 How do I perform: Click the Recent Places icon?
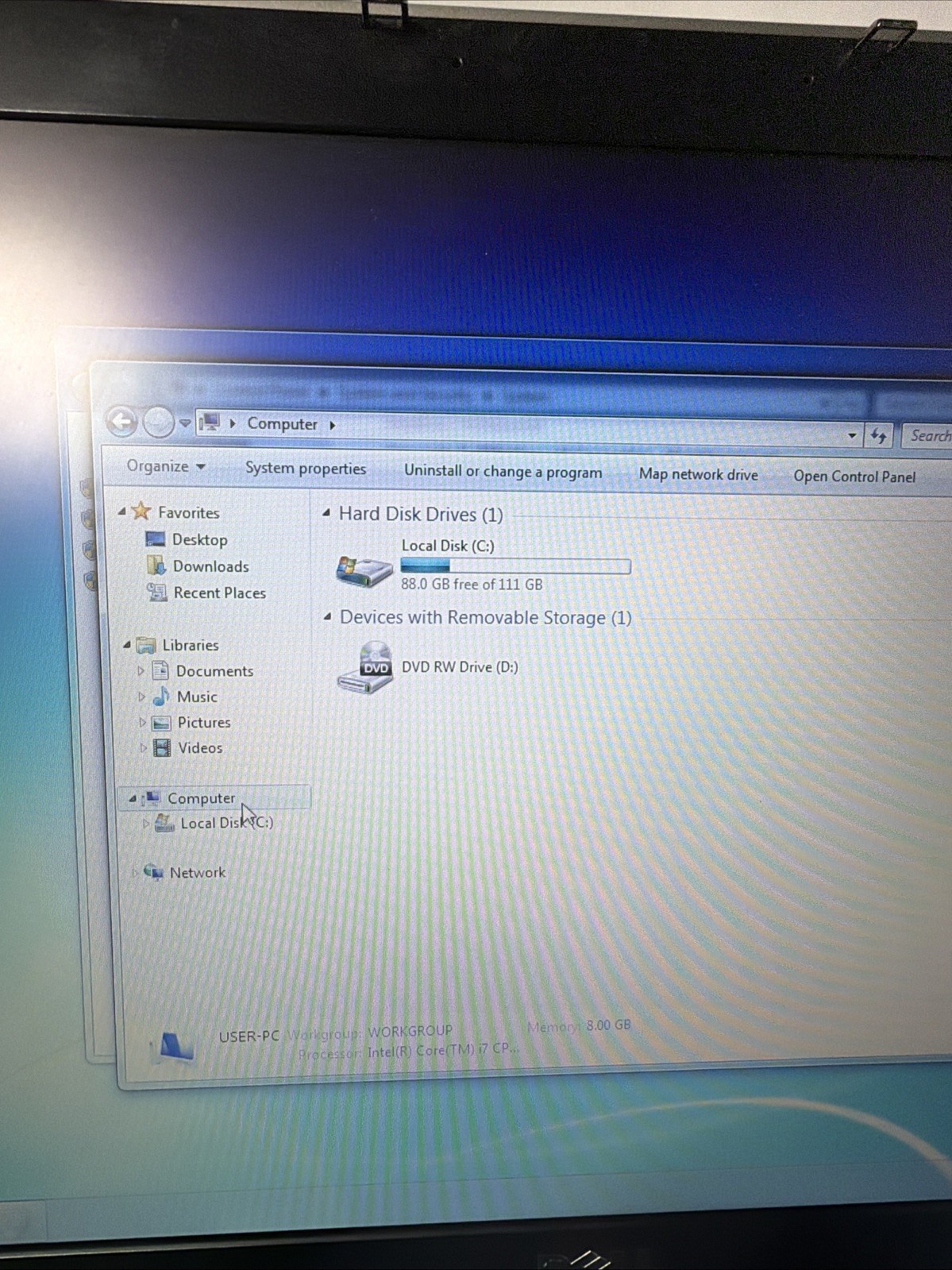[156, 592]
